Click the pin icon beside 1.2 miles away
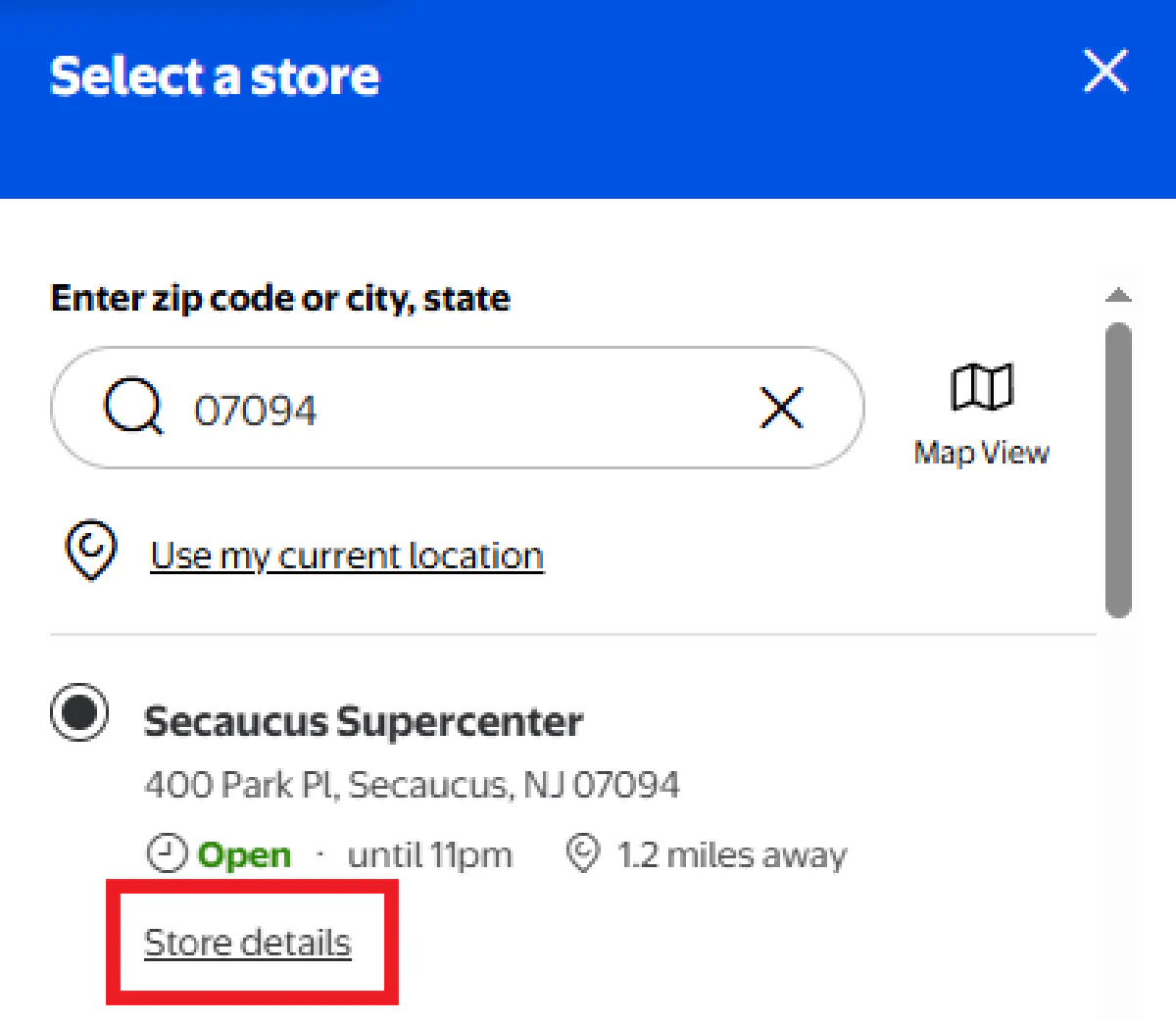This screenshot has width=1176, height=1020. point(582,853)
